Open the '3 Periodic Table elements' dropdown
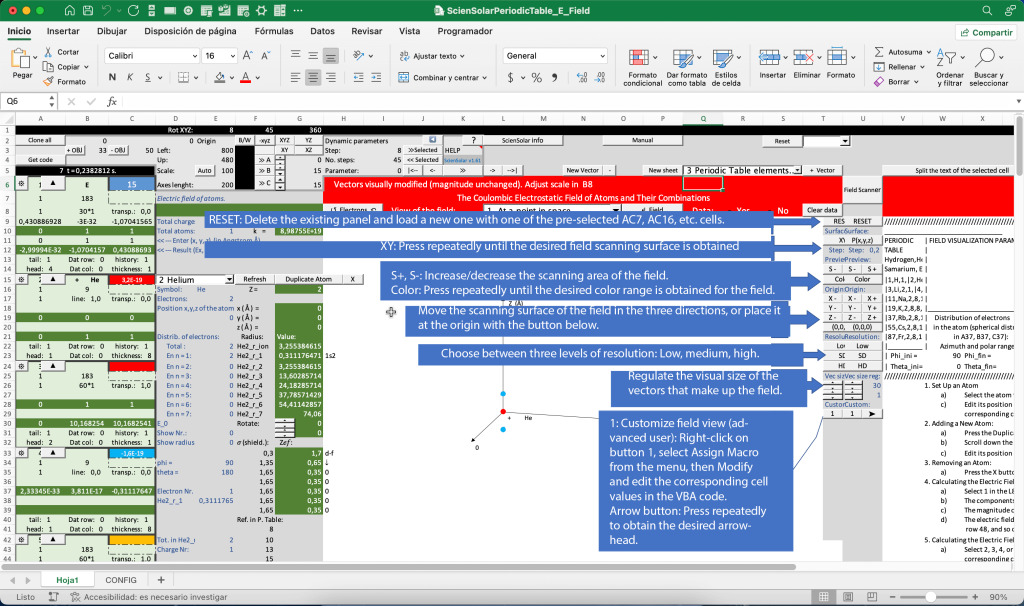Screen dimensions: 1024x606 tap(796, 170)
